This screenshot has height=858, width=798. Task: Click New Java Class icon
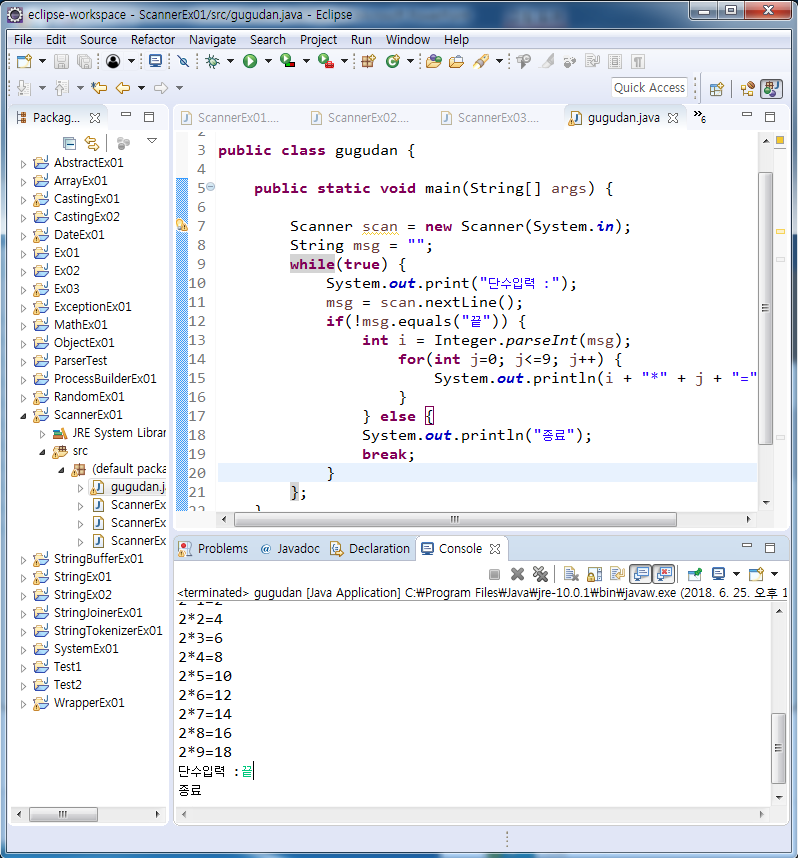point(393,61)
